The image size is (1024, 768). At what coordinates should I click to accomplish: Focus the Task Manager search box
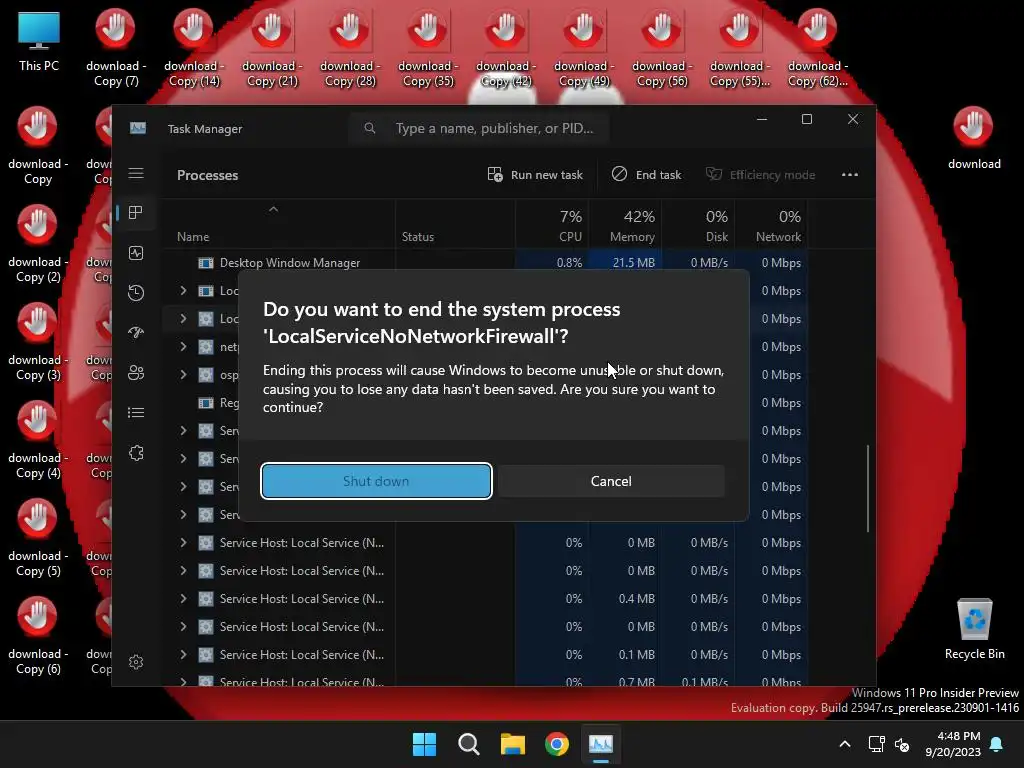click(x=479, y=129)
